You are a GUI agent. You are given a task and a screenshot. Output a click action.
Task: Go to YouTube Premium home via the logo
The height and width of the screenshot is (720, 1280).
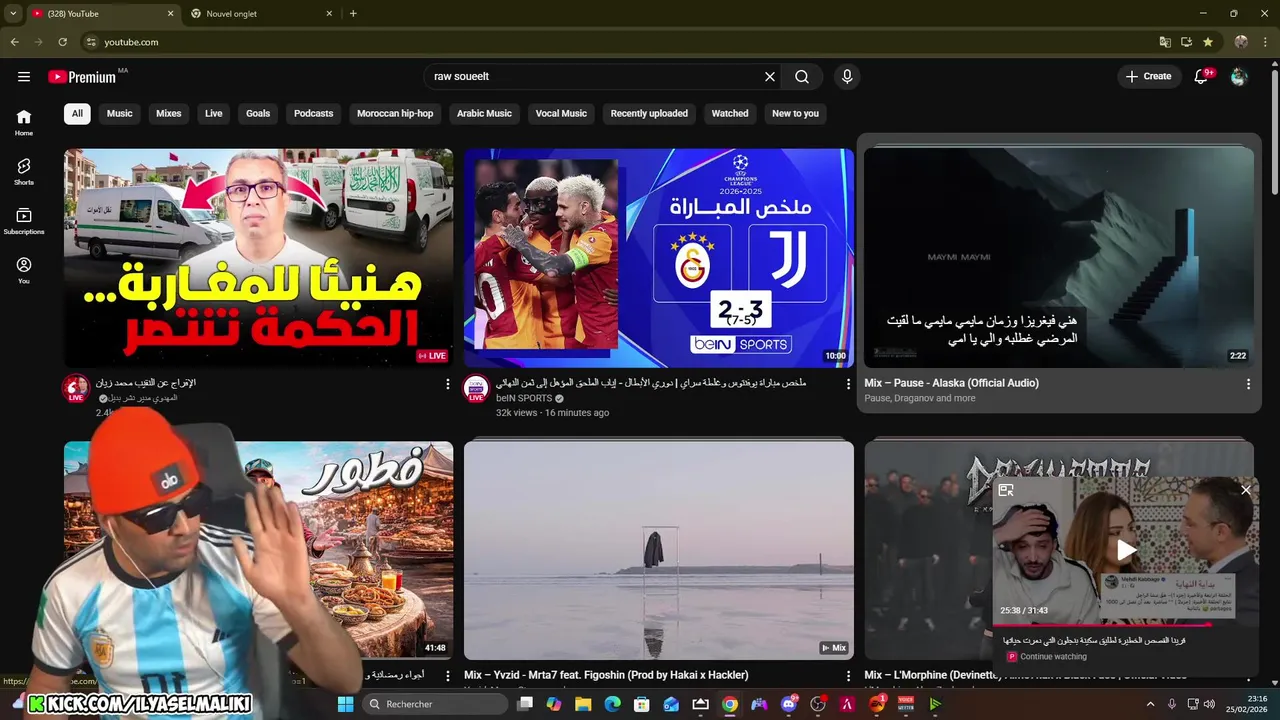pyautogui.click(x=82, y=77)
